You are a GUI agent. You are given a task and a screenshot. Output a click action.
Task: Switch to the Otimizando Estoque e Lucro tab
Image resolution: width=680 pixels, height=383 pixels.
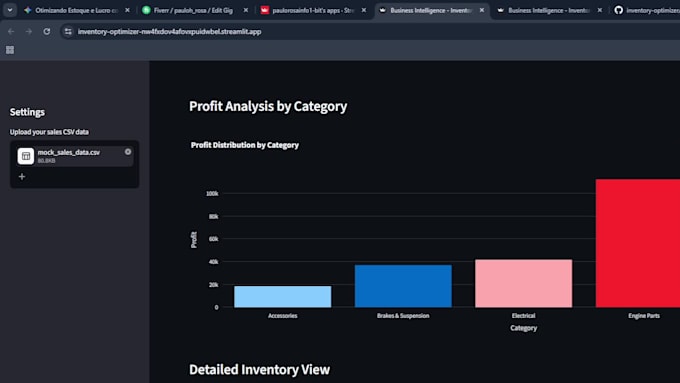(76, 10)
